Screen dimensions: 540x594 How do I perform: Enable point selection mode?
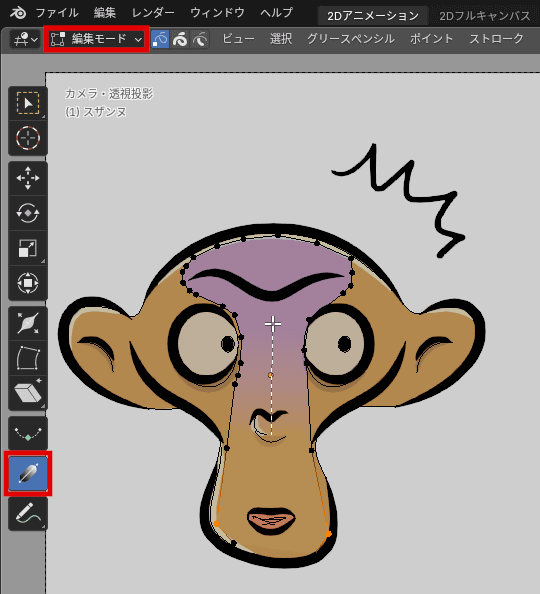pos(160,39)
